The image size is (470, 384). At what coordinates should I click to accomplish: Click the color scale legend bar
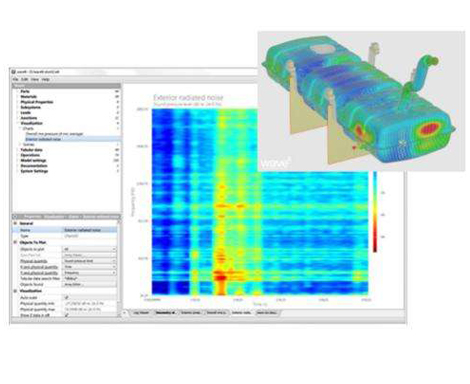click(x=375, y=211)
